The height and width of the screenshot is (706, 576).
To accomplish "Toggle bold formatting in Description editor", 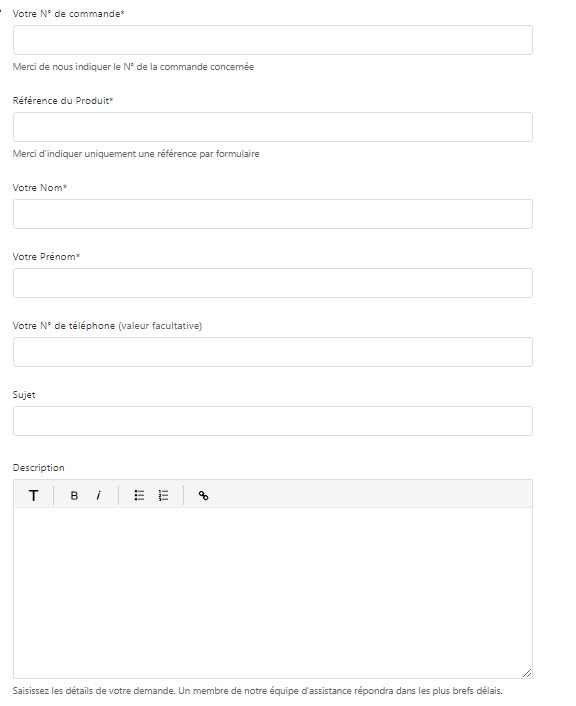I will (x=74, y=496).
